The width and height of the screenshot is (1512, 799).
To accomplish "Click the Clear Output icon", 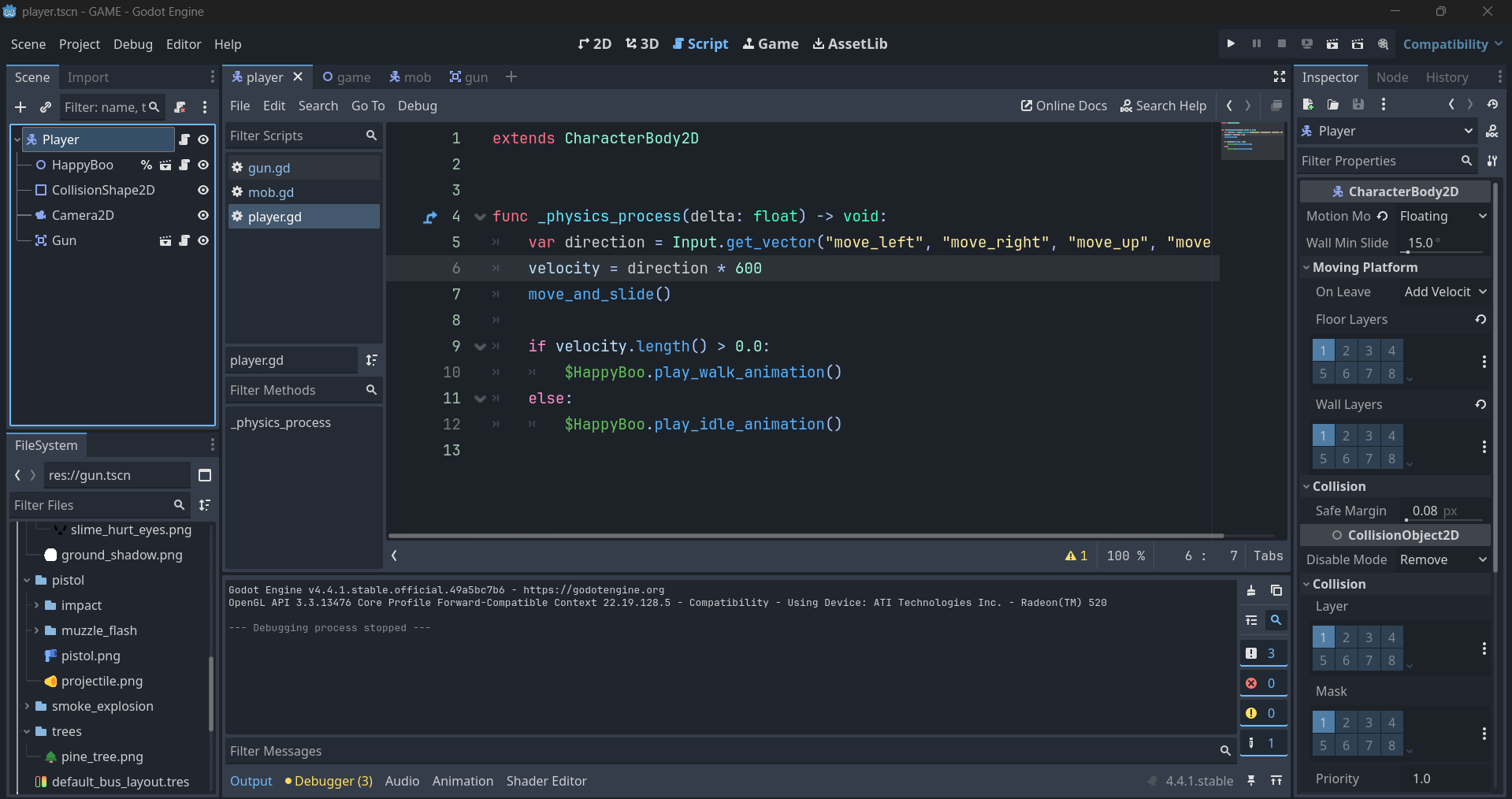I will pos(1251,590).
